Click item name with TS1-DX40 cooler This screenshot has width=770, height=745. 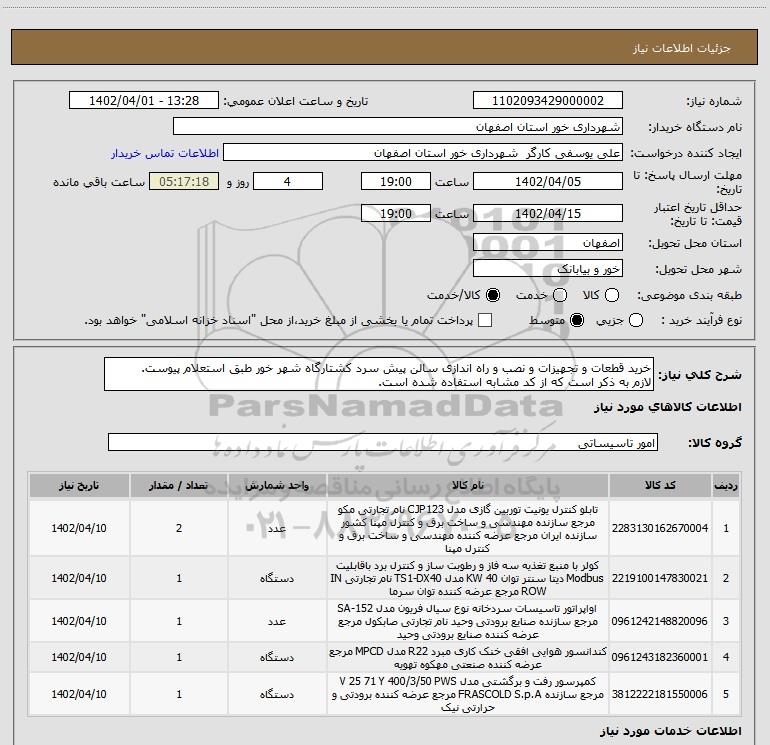(468, 578)
